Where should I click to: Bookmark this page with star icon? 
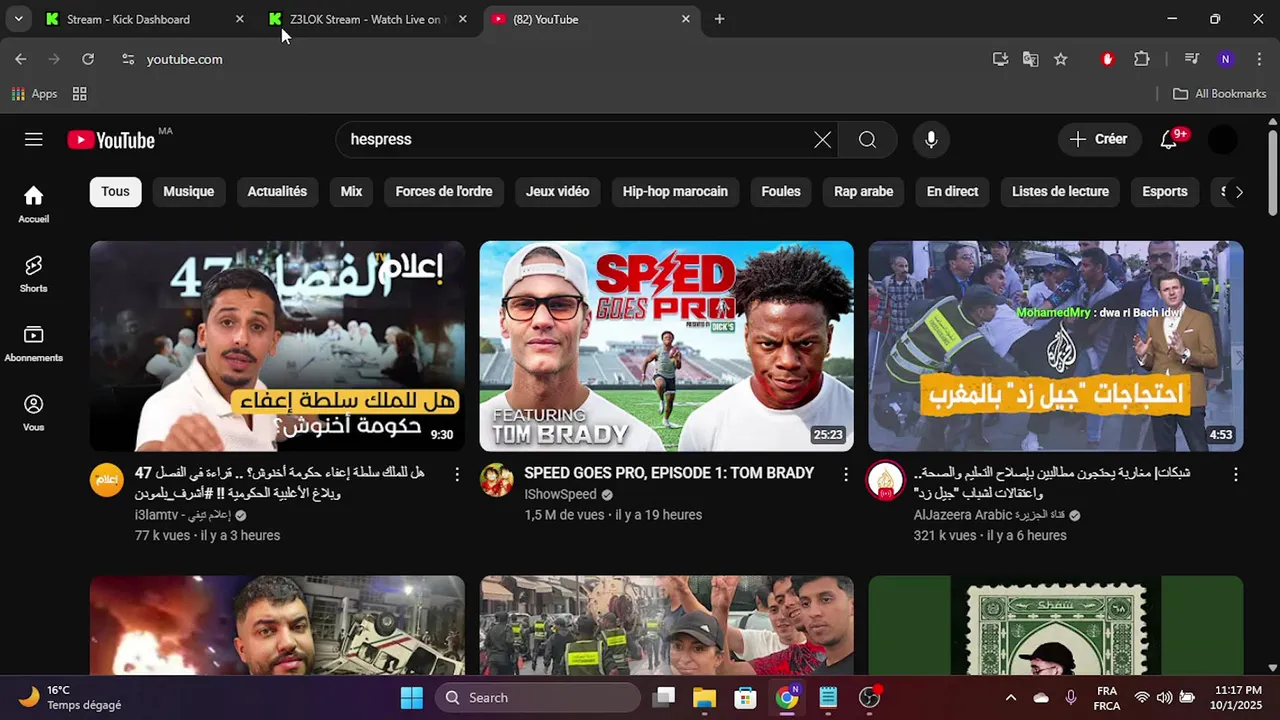1061,59
